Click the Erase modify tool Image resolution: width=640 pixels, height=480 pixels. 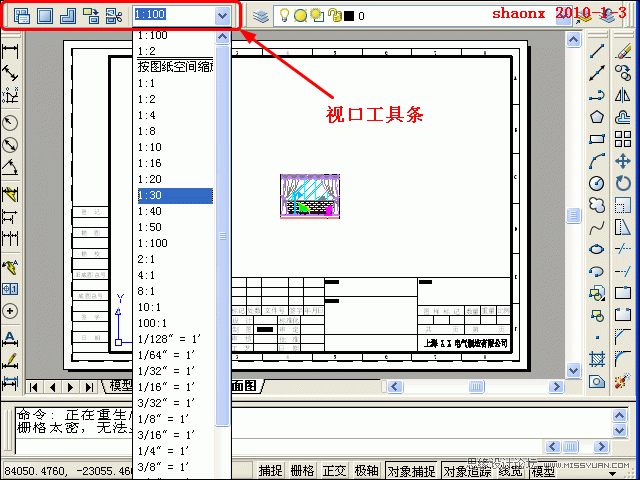point(623,51)
